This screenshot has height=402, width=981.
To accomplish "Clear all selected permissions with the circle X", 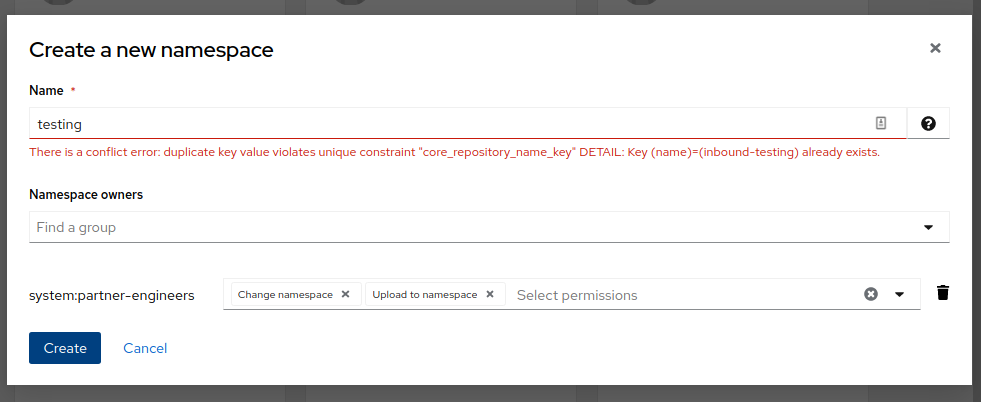I will coord(871,294).
